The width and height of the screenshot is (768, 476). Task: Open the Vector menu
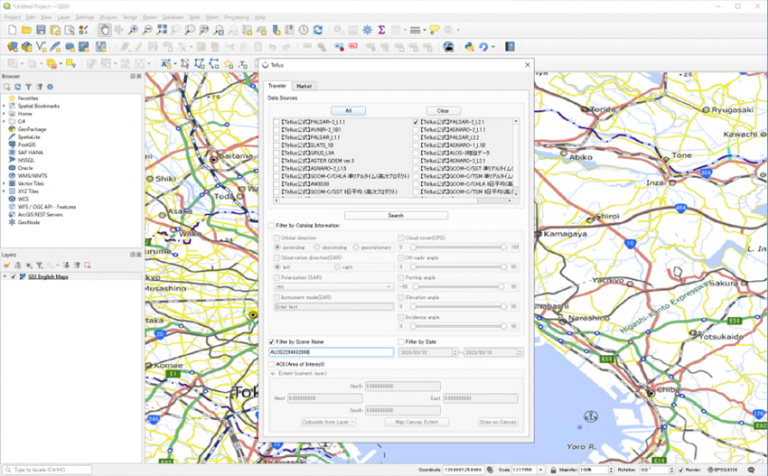coord(130,17)
